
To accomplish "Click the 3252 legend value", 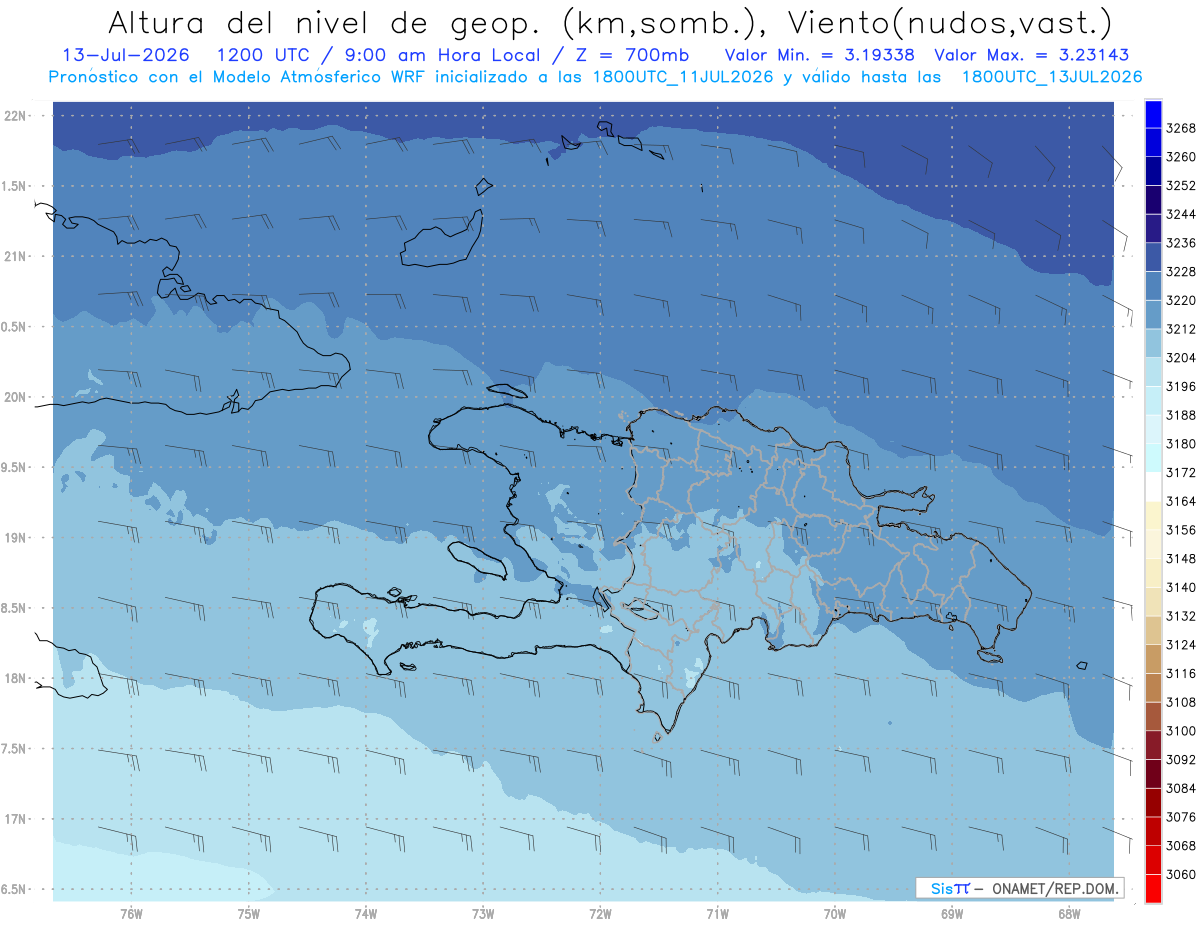I will tap(1181, 186).
